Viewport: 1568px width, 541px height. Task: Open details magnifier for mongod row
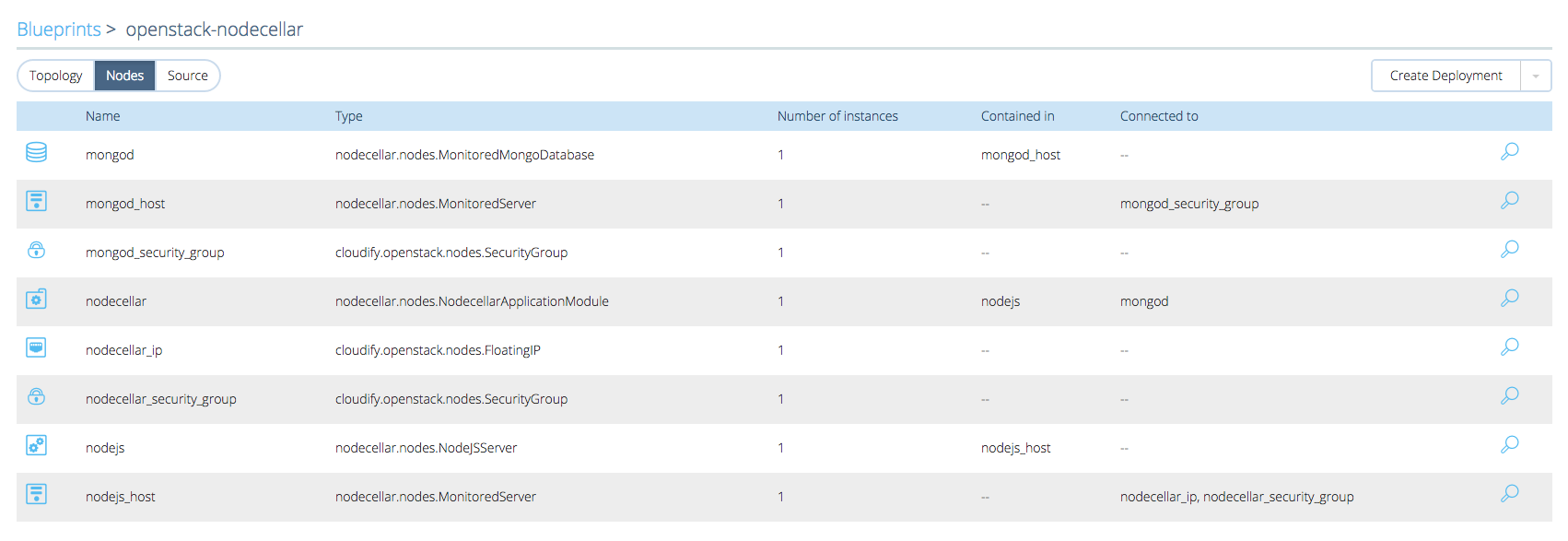(1509, 152)
